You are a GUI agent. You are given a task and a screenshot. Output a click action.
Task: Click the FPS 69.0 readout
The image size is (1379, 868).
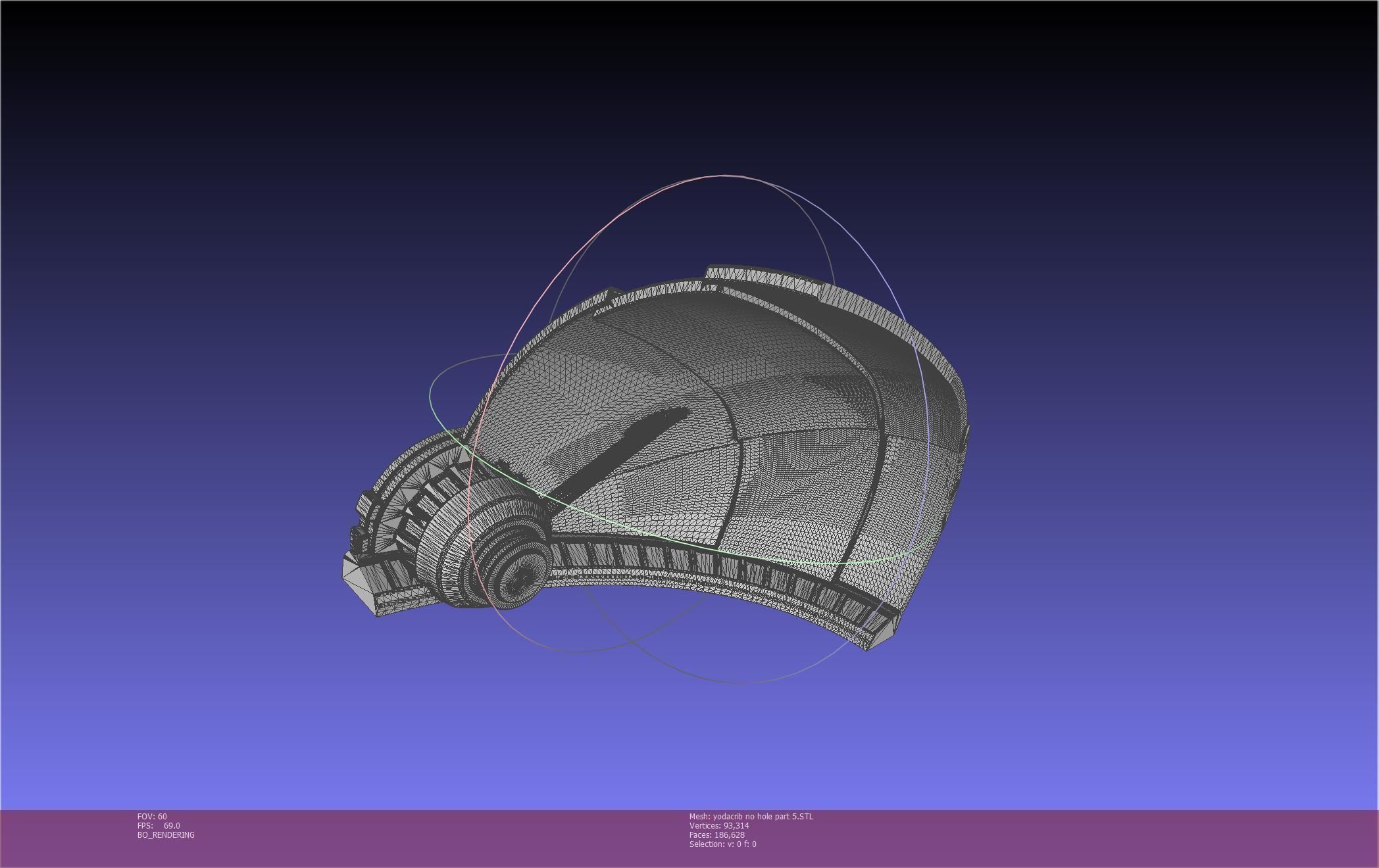pyautogui.click(x=159, y=825)
